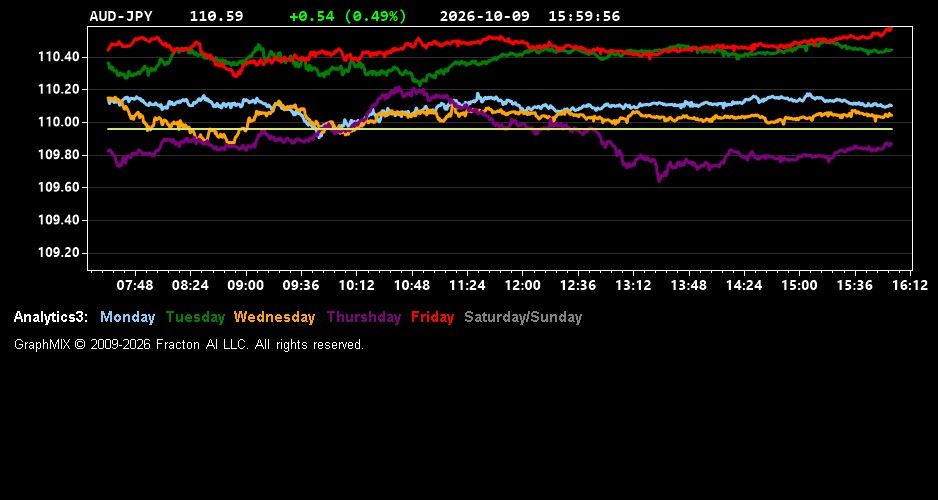Screen dimensions: 938x500
Task: Click the 15:59:56 timestamp
Action: click(584, 16)
